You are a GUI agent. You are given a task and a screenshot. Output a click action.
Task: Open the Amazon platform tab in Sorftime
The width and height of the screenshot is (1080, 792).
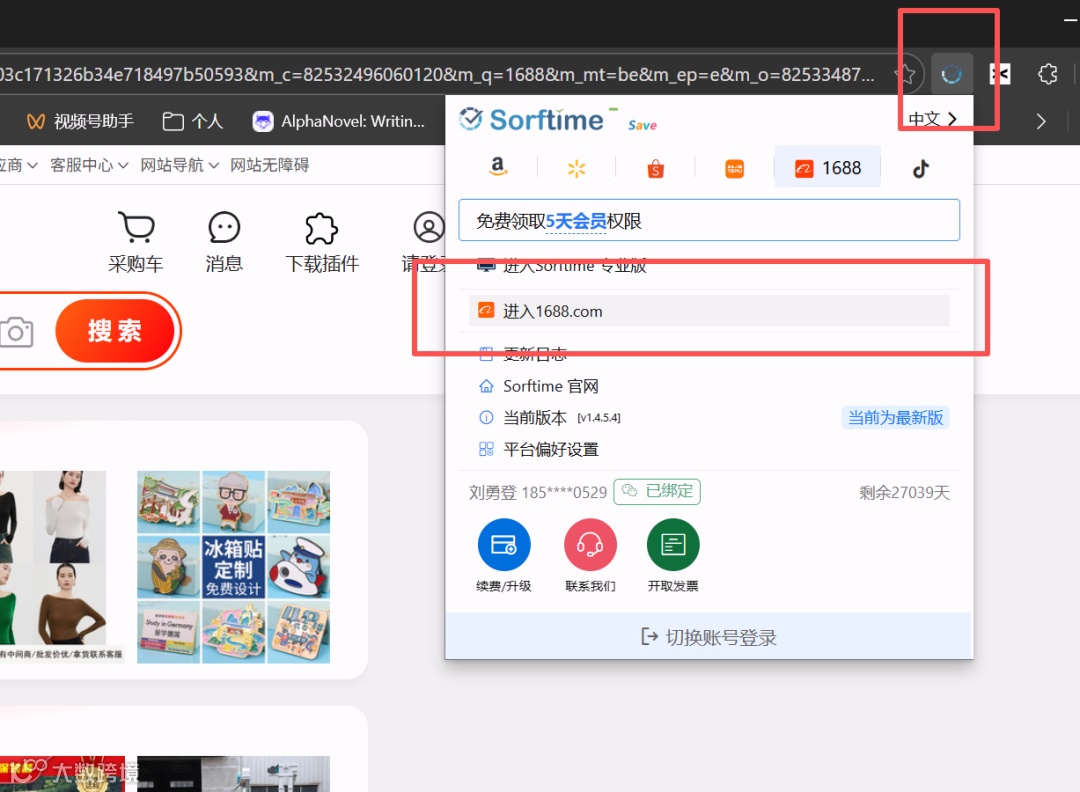[498, 167]
